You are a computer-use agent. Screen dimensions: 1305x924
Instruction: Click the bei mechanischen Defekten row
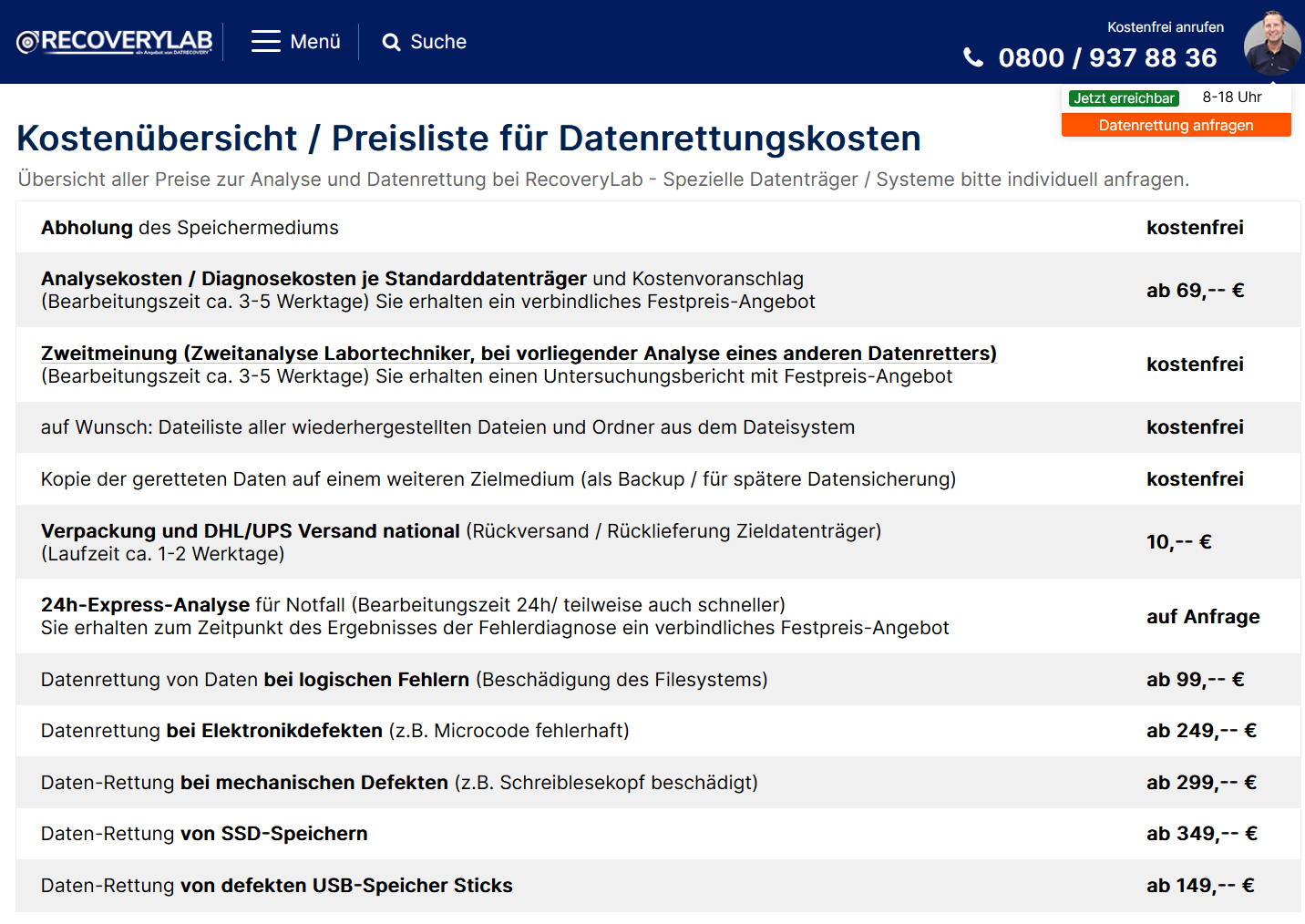658,783
